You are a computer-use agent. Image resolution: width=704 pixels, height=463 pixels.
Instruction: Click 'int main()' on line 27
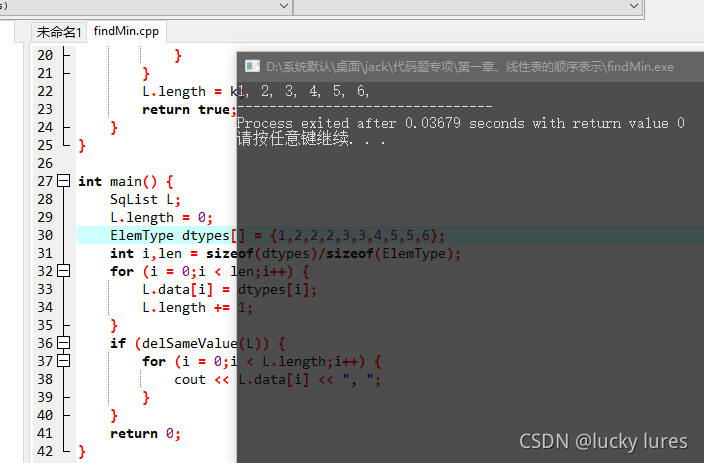118,181
